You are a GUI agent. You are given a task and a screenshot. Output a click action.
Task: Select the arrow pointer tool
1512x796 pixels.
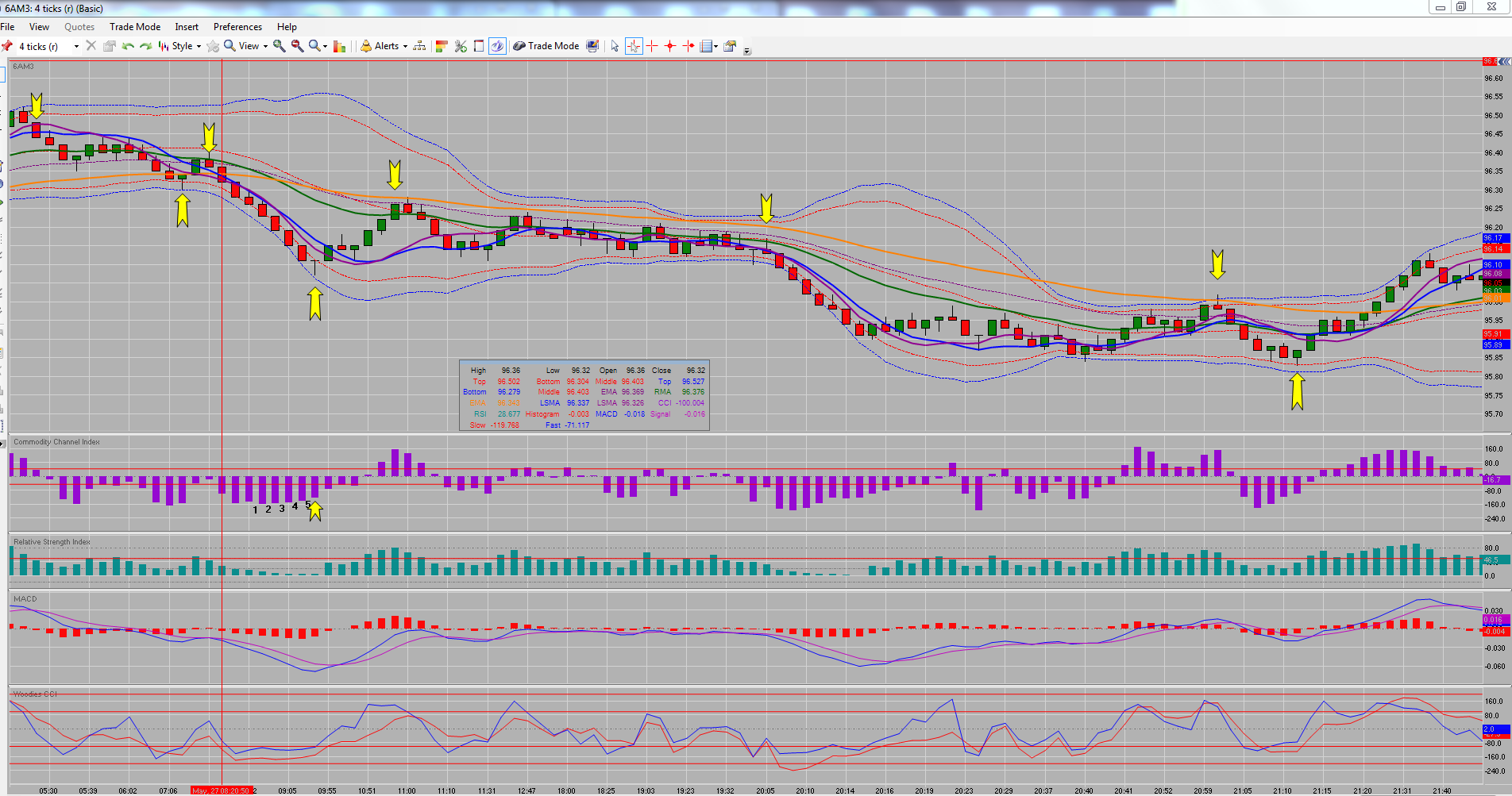(x=615, y=46)
